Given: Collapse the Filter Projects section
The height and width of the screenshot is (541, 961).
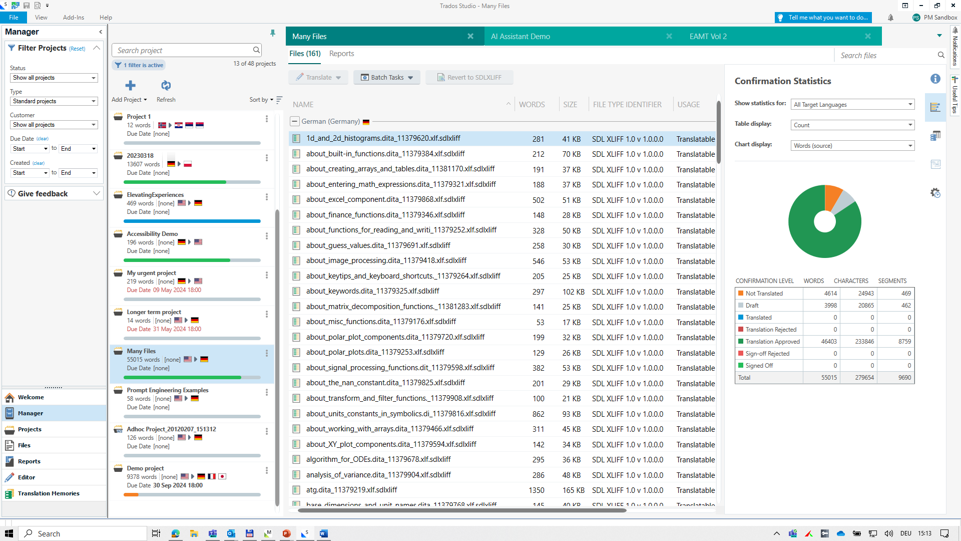Looking at the screenshot, I should click(x=97, y=48).
